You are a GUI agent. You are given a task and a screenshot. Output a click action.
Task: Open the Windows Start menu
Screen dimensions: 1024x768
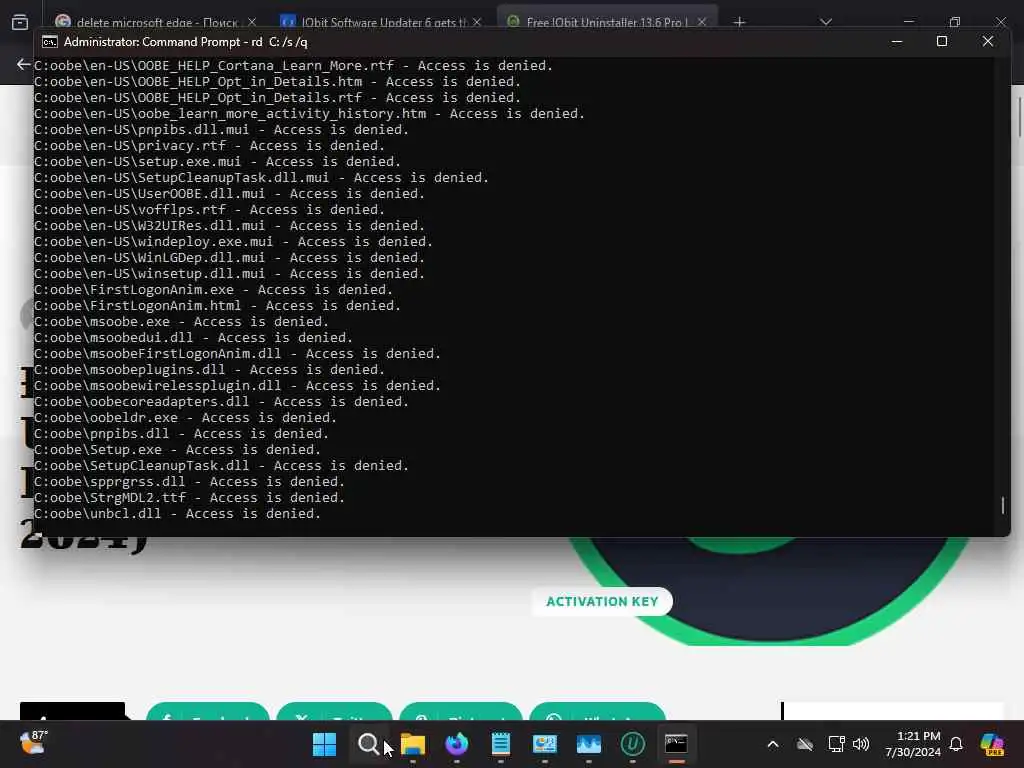pos(324,744)
